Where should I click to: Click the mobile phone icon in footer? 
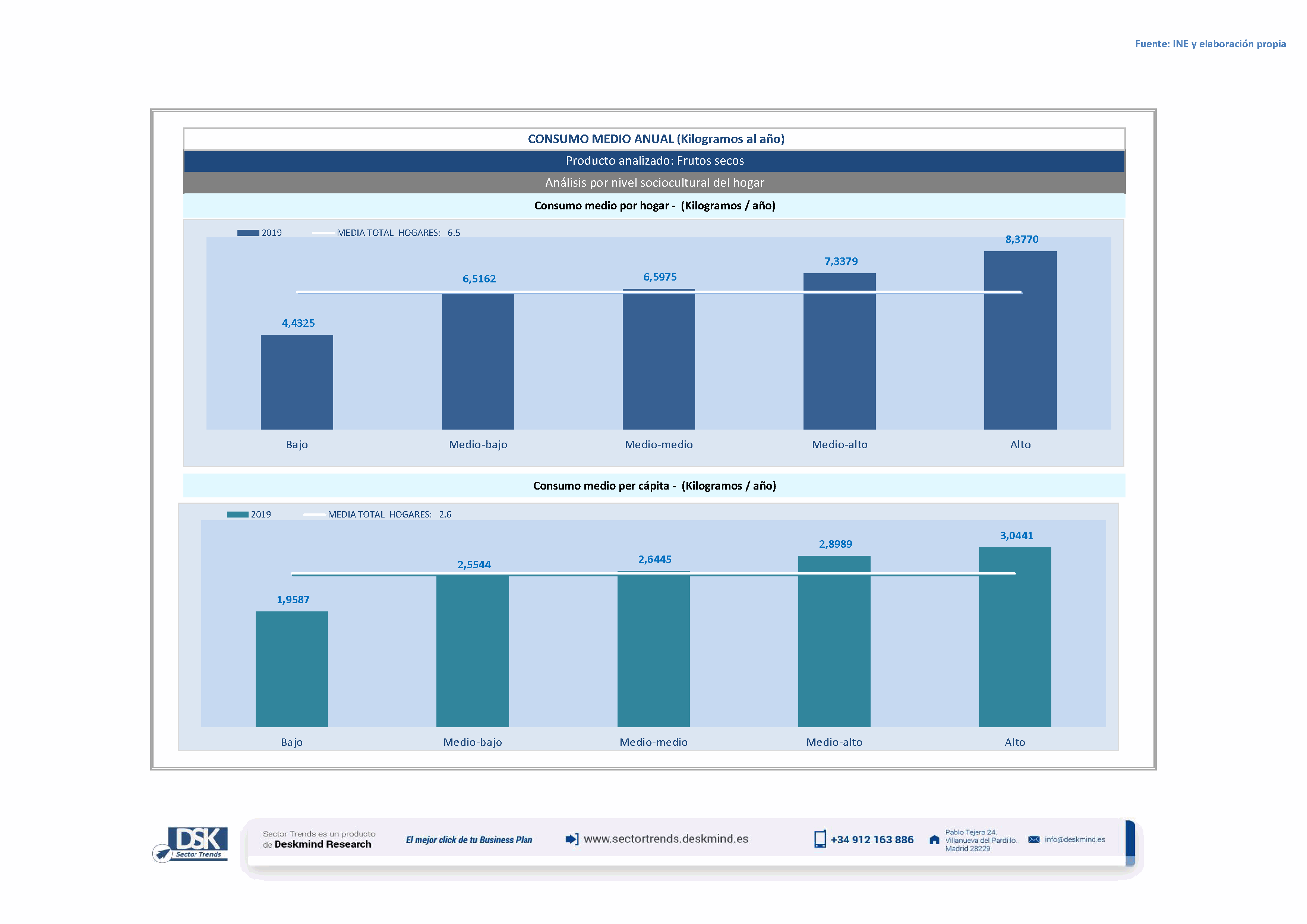click(819, 839)
